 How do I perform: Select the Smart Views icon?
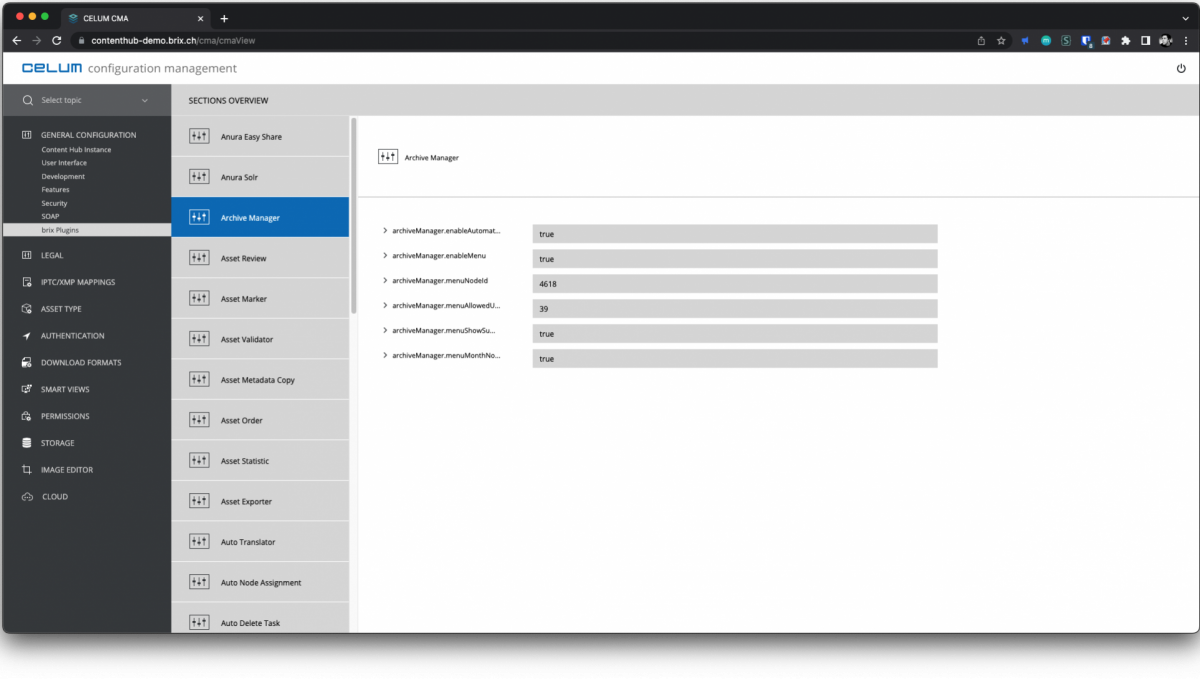click(x=27, y=389)
